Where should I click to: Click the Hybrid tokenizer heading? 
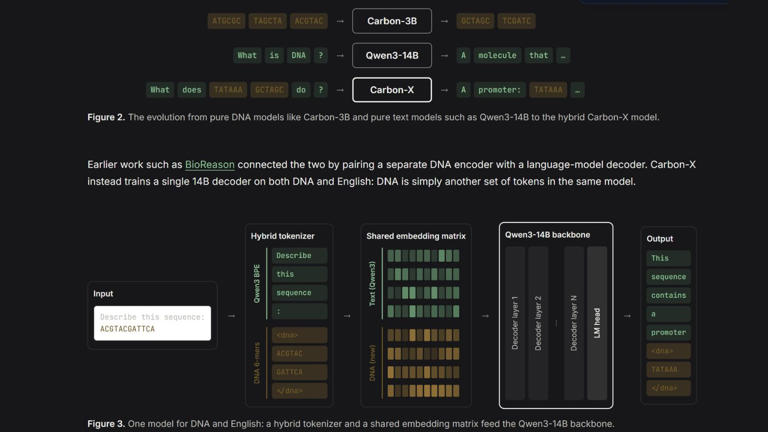[x=283, y=236]
